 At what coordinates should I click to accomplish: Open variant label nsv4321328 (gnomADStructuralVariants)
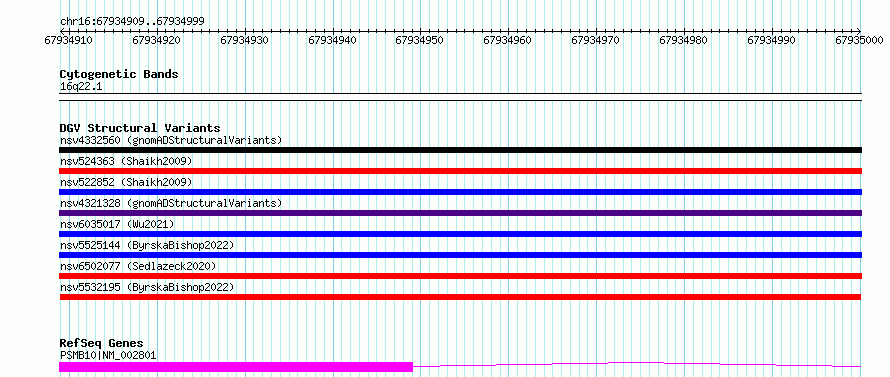[x=171, y=203]
